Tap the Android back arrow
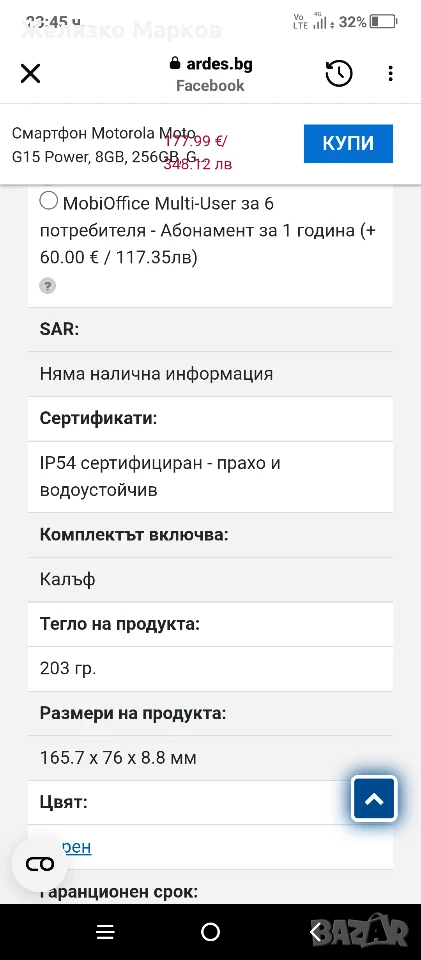This screenshot has width=421, height=960. click(x=316, y=932)
